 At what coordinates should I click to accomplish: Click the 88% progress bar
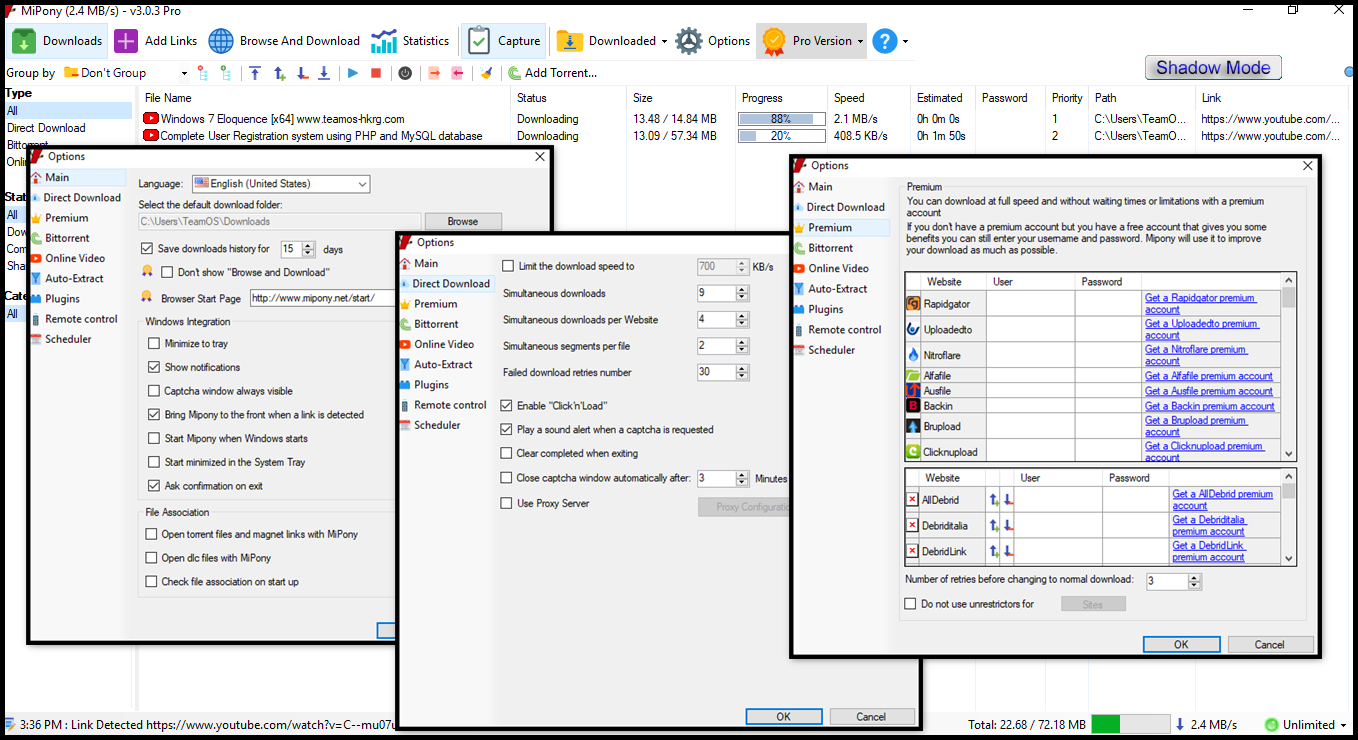point(781,119)
